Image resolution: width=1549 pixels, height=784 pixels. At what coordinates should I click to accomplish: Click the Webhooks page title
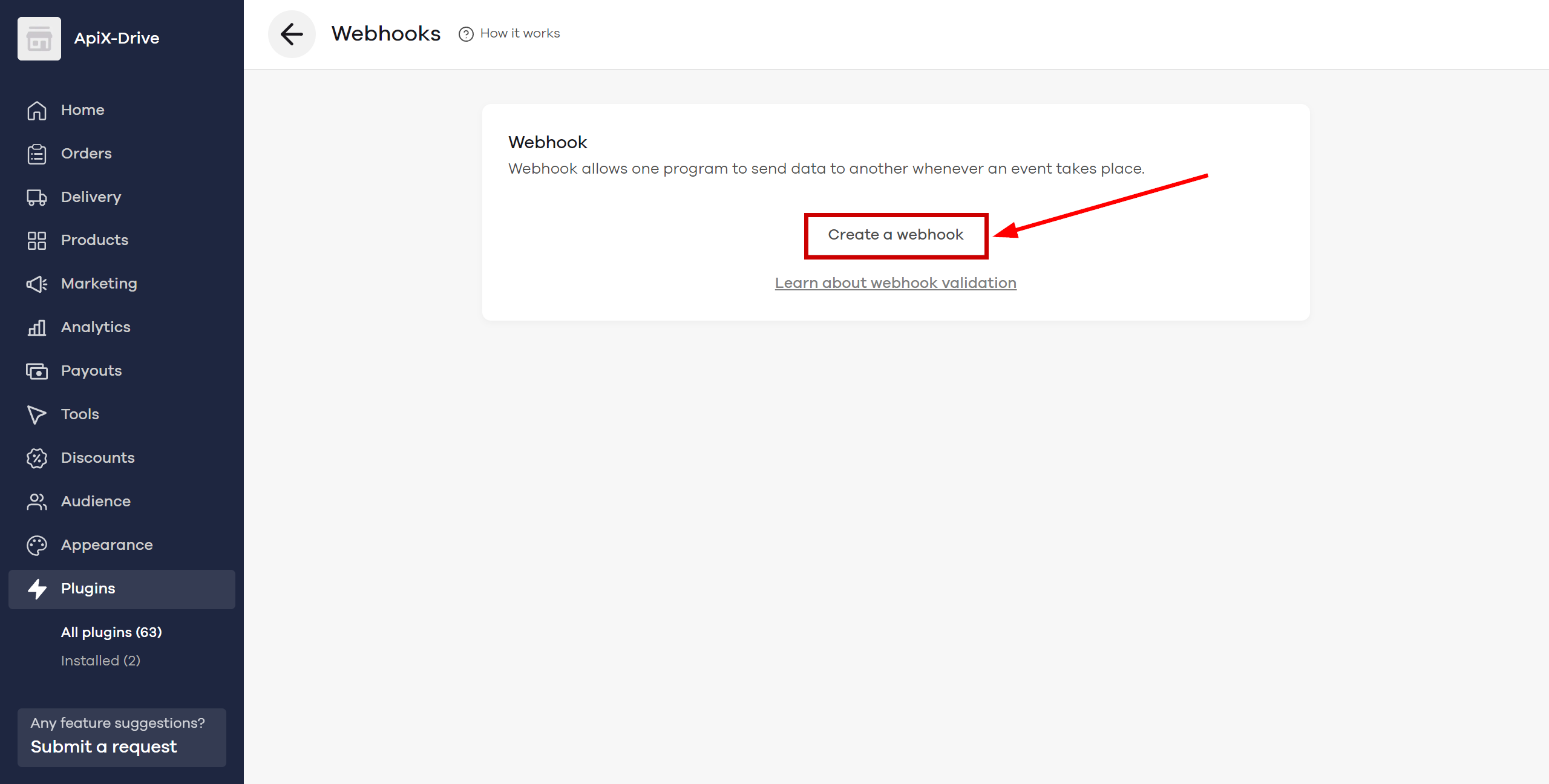(x=386, y=34)
